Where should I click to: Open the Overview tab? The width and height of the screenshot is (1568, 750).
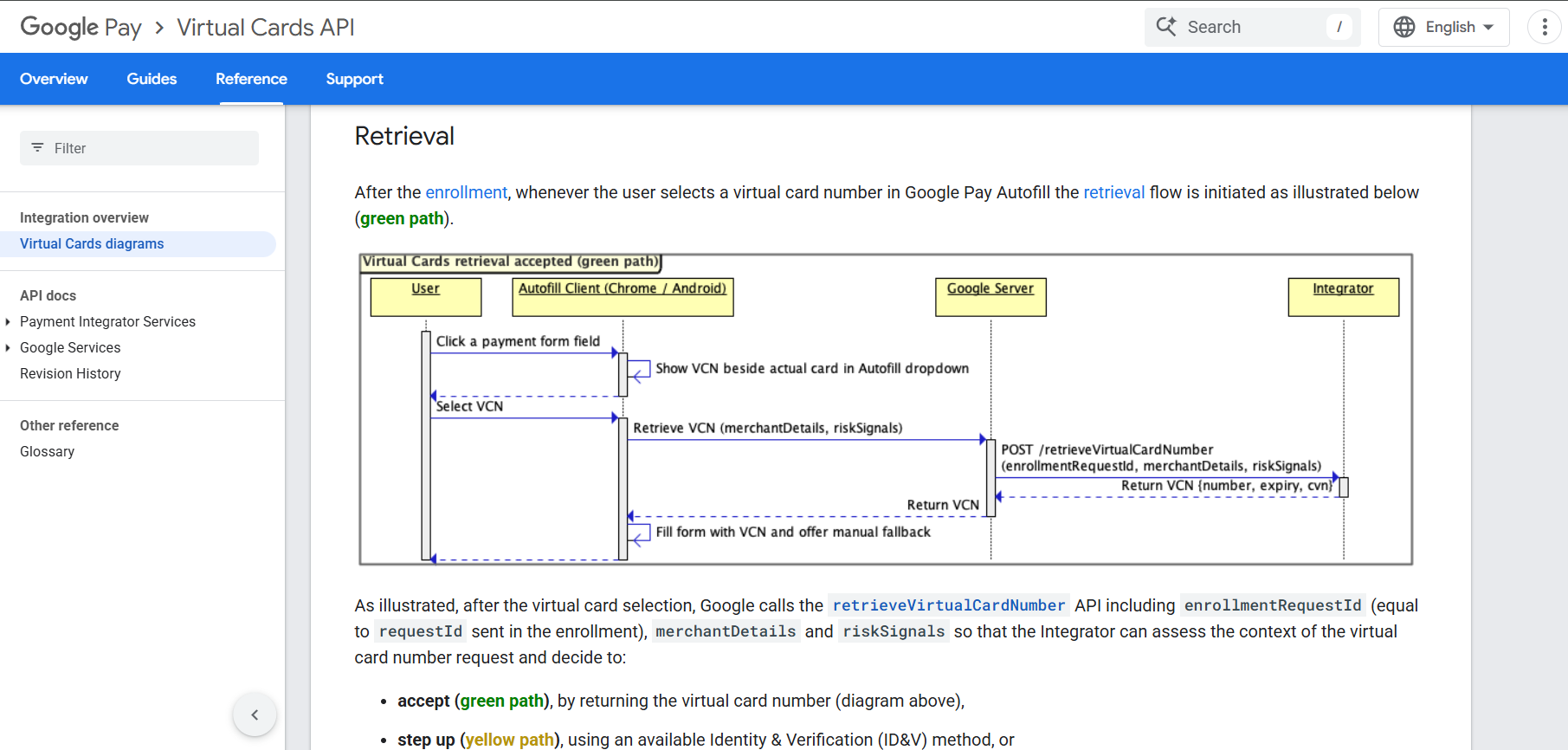[x=54, y=79]
